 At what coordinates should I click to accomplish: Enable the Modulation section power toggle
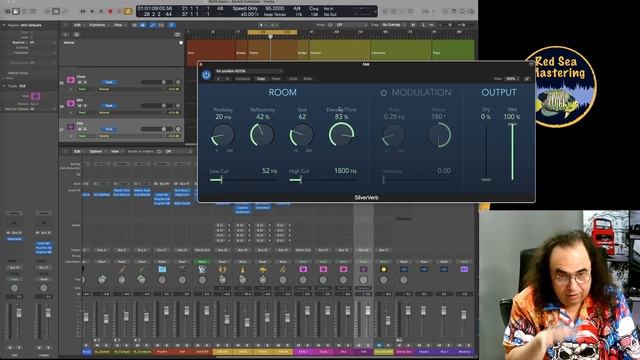383,93
